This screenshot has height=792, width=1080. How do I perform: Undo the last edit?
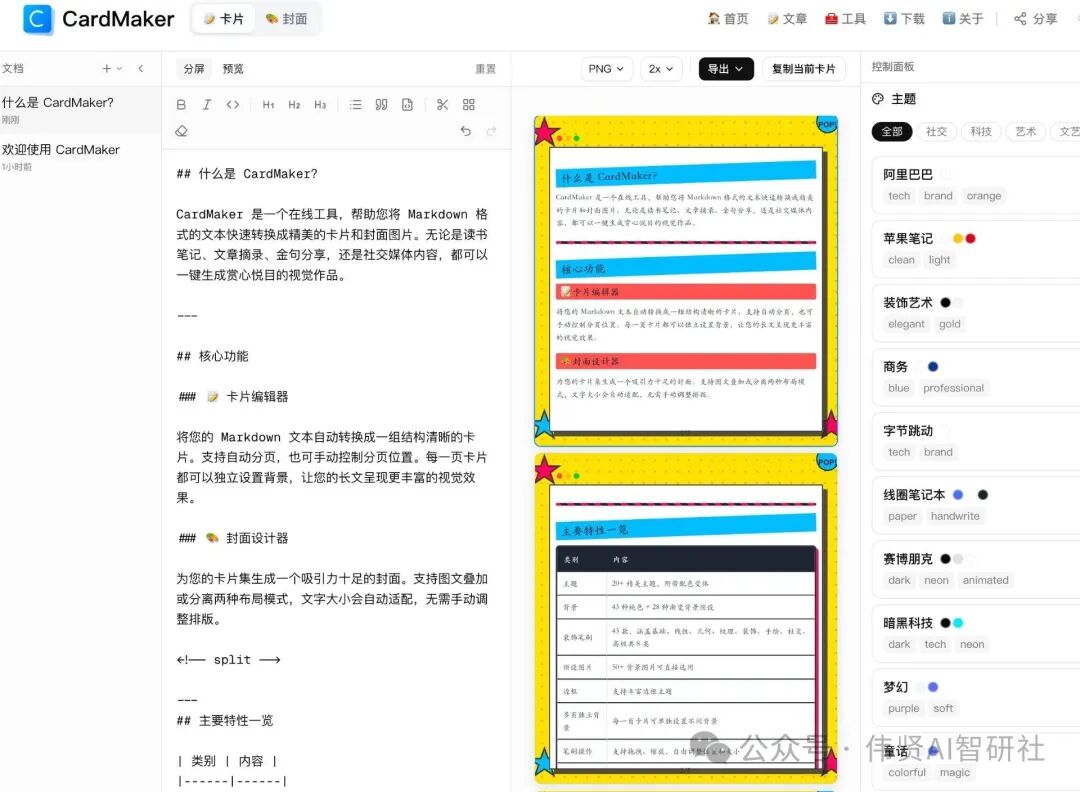coord(466,131)
